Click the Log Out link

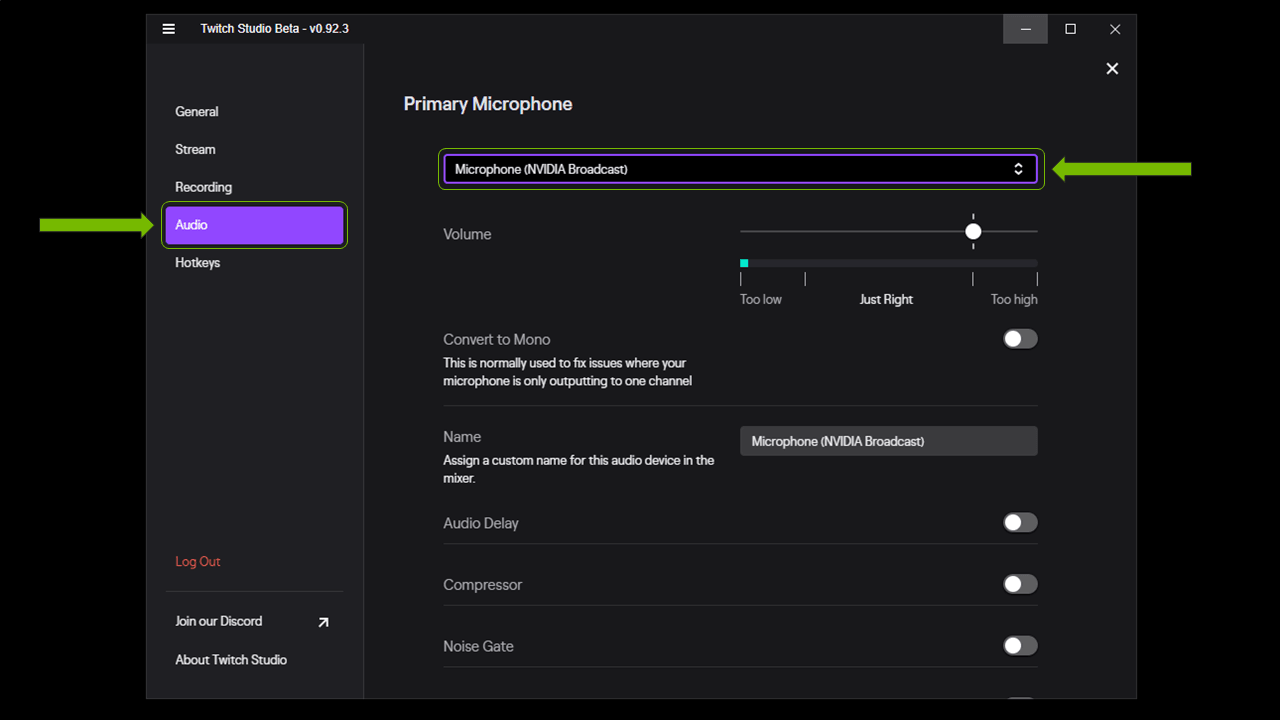point(198,561)
